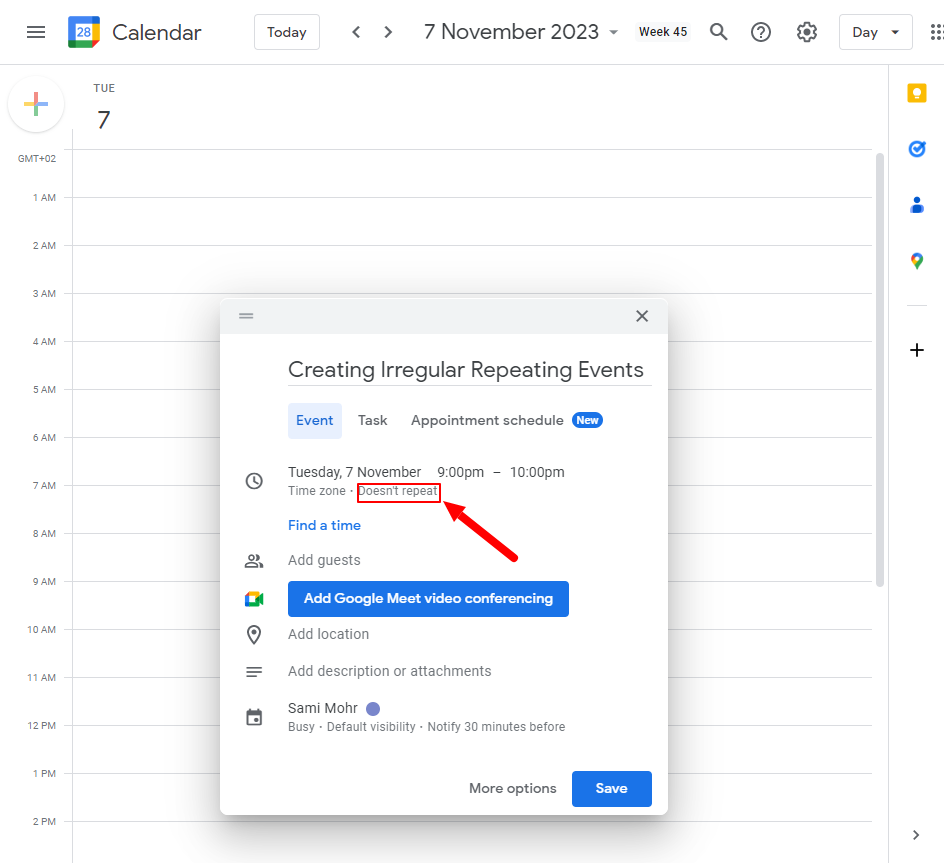944x863 pixels.
Task: Open the Doesn't repeat recurrence dropdown
Action: pyautogui.click(x=398, y=491)
